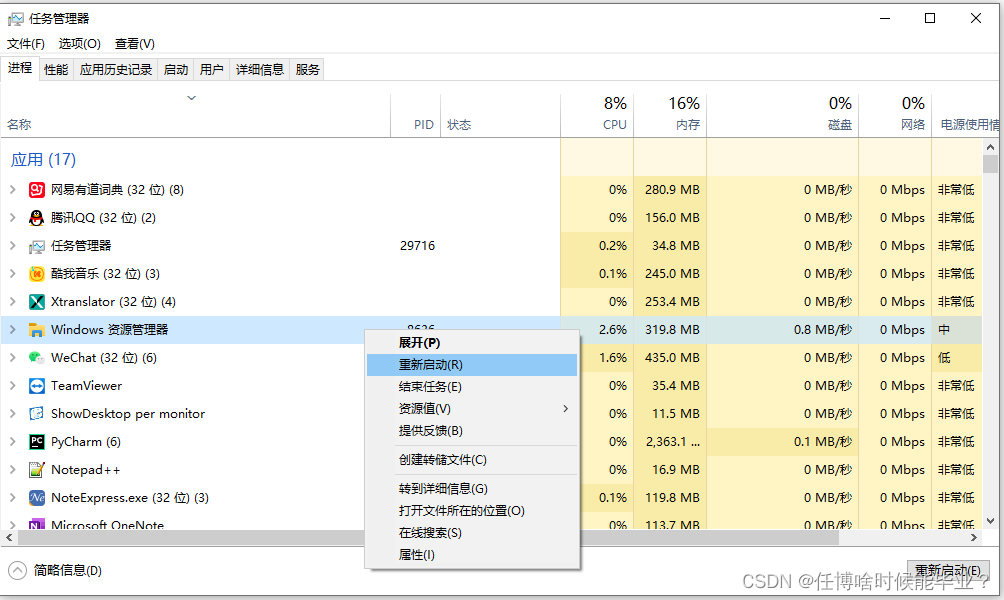Expand the Xtranslator process group
Image resolution: width=1004 pixels, height=600 pixels.
12,302
